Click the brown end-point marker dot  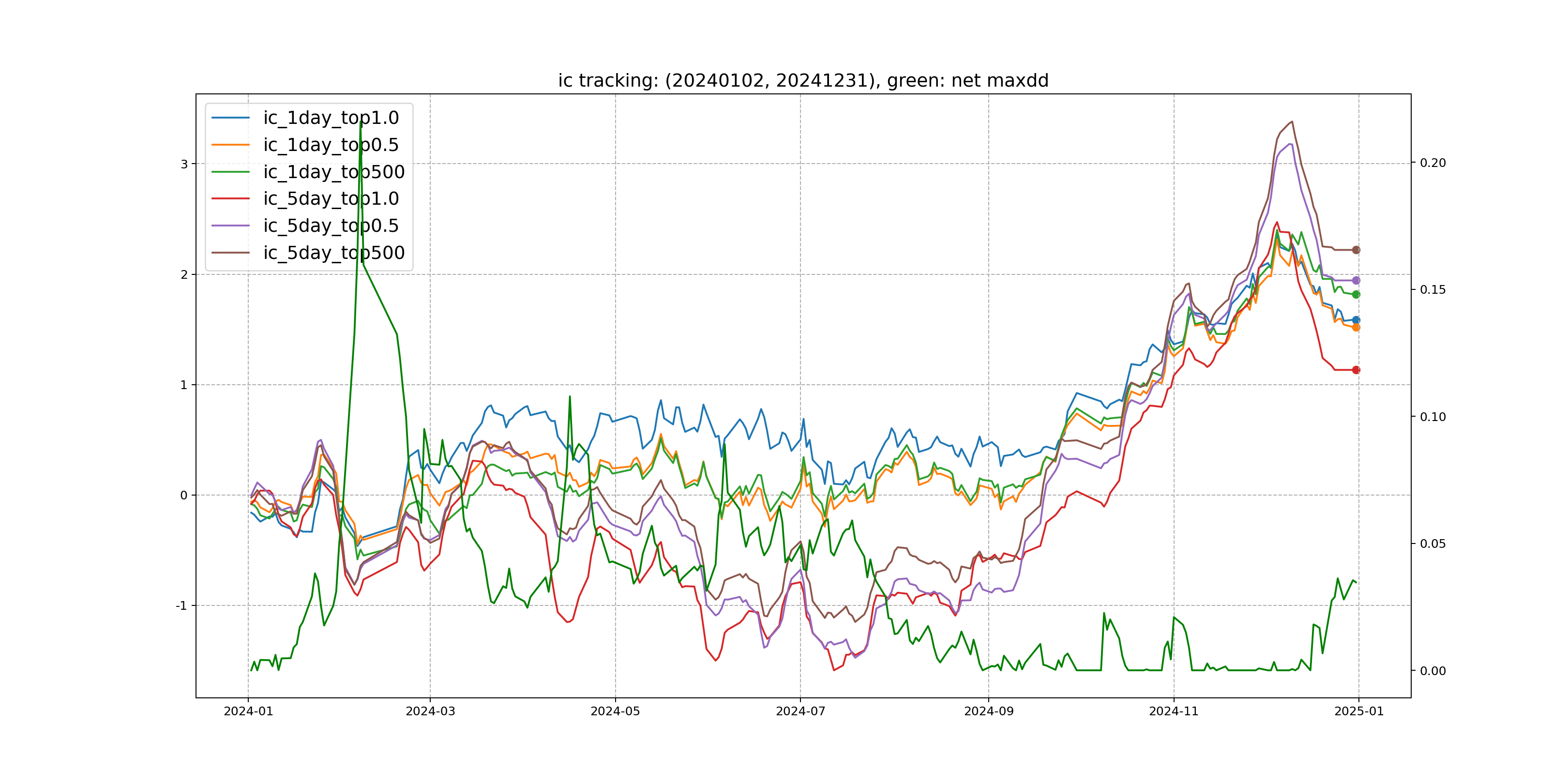(x=1356, y=250)
